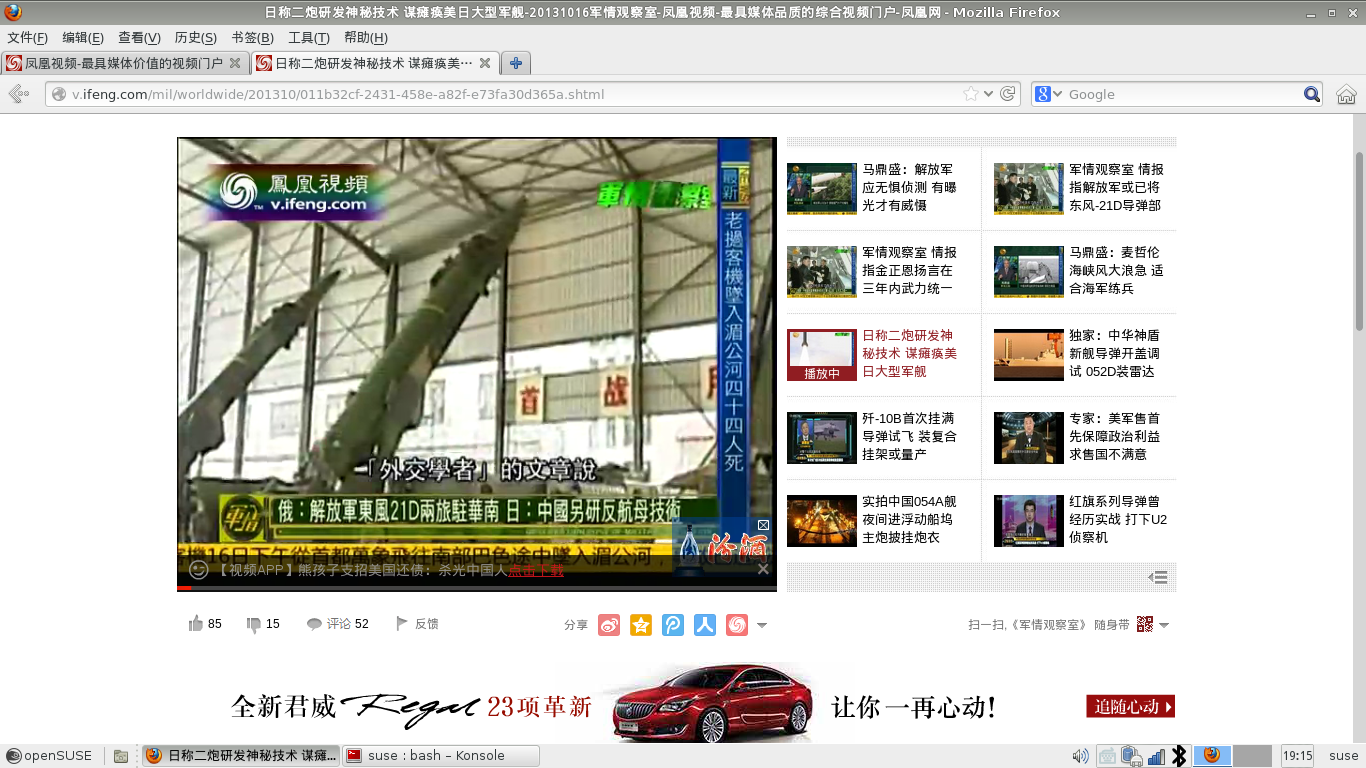Share to Sina Weibo icon
Image resolution: width=1366 pixels, height=768 pixels.
(609, 625)
